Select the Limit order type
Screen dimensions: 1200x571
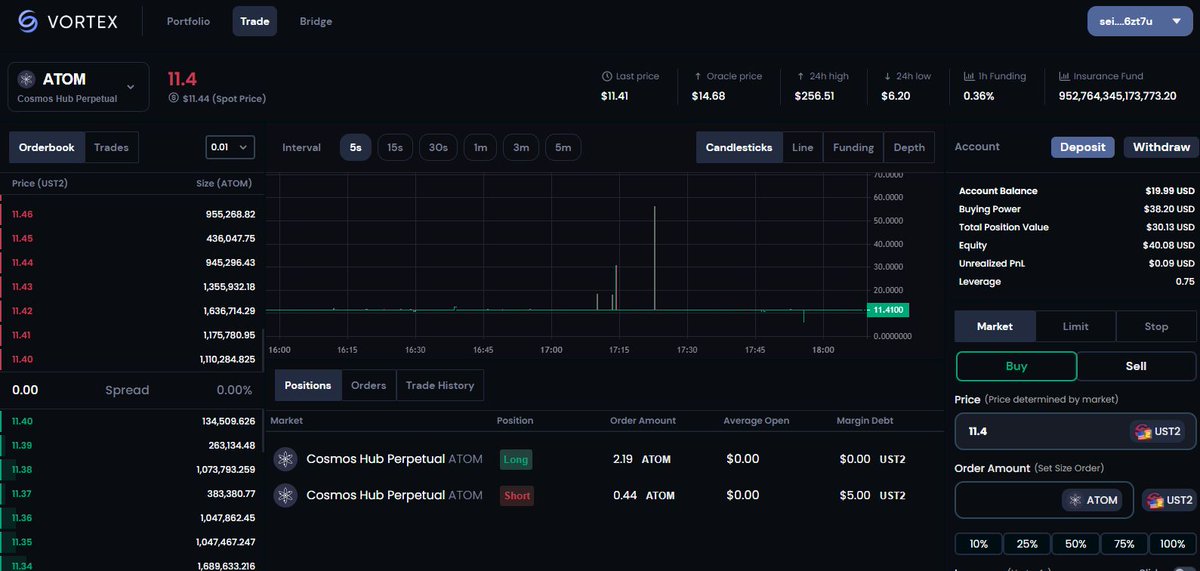pyautogui.click(x=1075, y=326)
